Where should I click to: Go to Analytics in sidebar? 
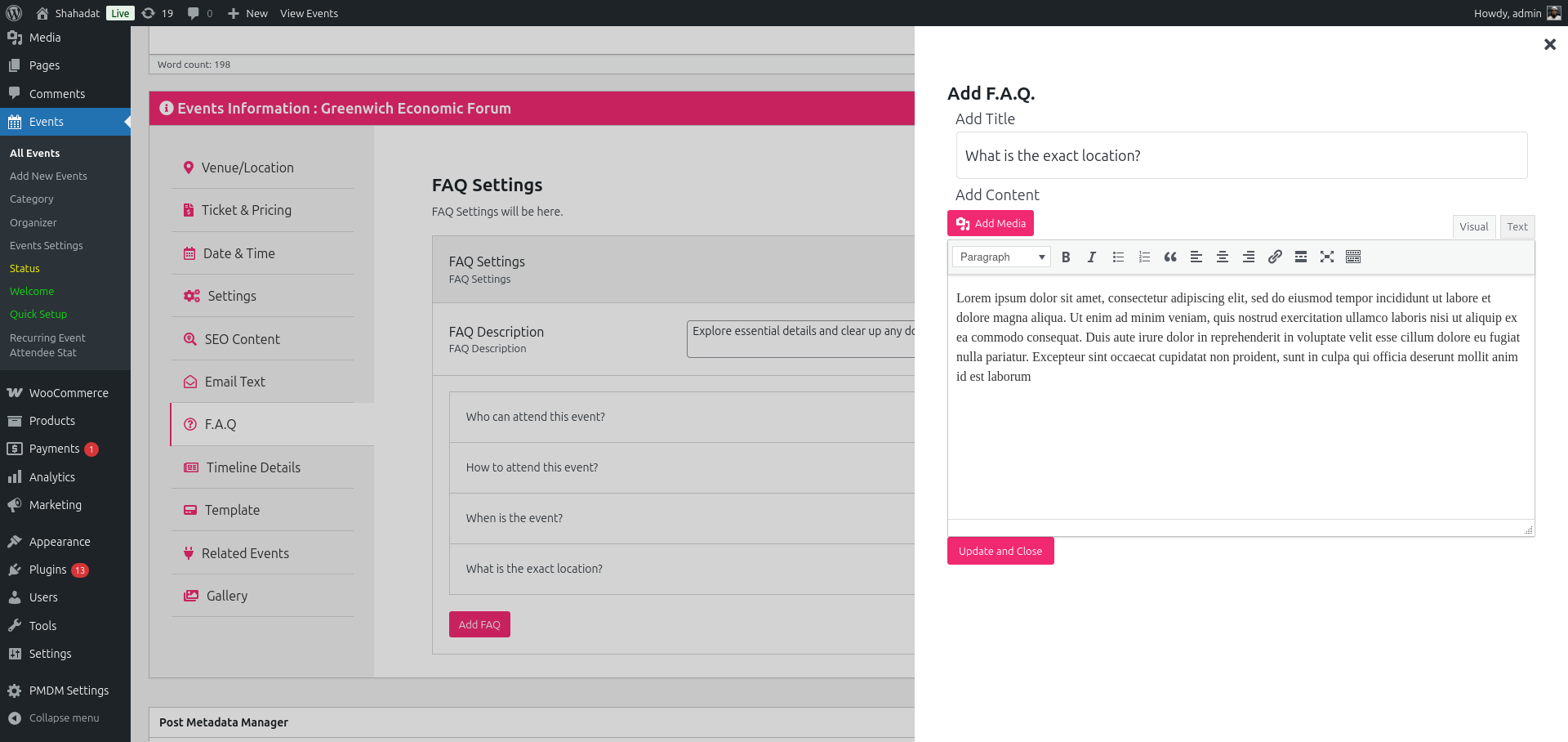(x=65, y=477)
